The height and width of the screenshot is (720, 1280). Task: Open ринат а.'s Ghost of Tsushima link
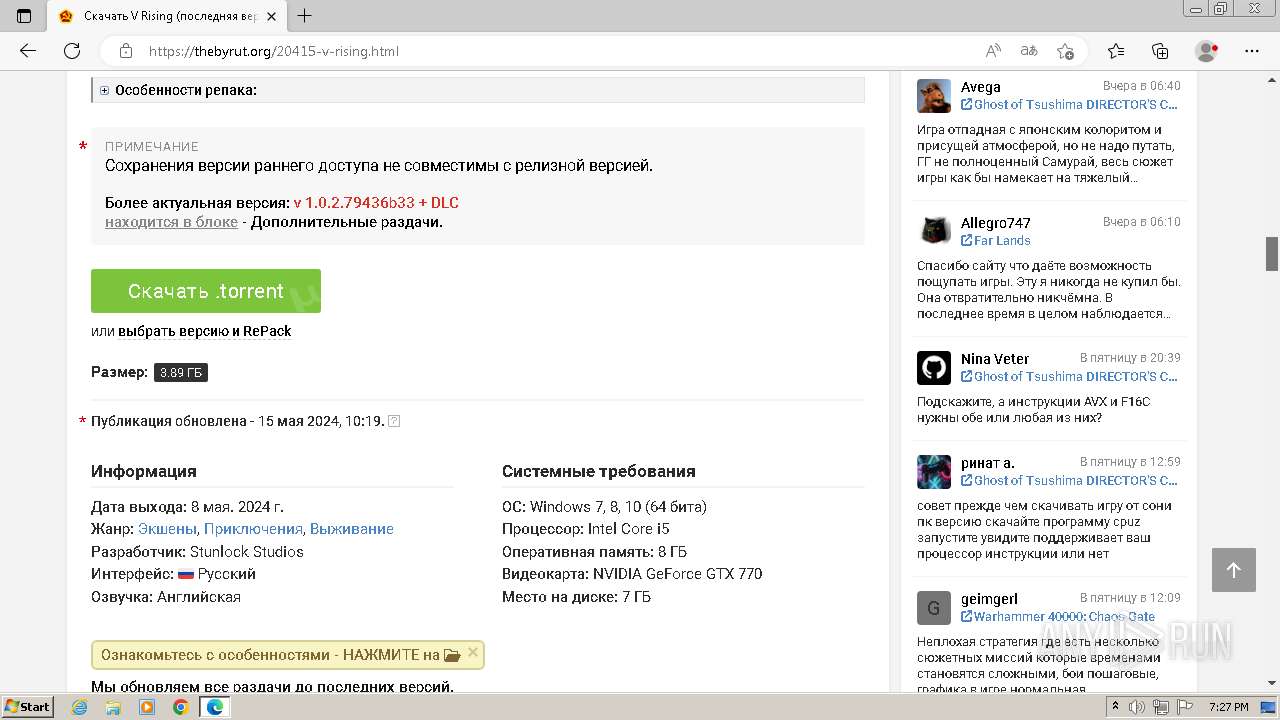point(1069,480)
